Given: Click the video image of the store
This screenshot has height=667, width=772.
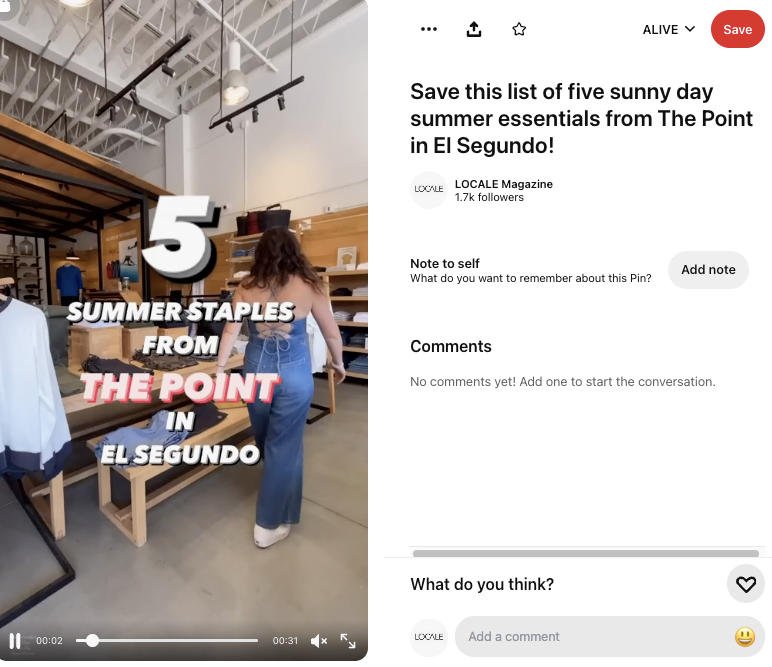Looking at the screenshot, I should (184, 315).
